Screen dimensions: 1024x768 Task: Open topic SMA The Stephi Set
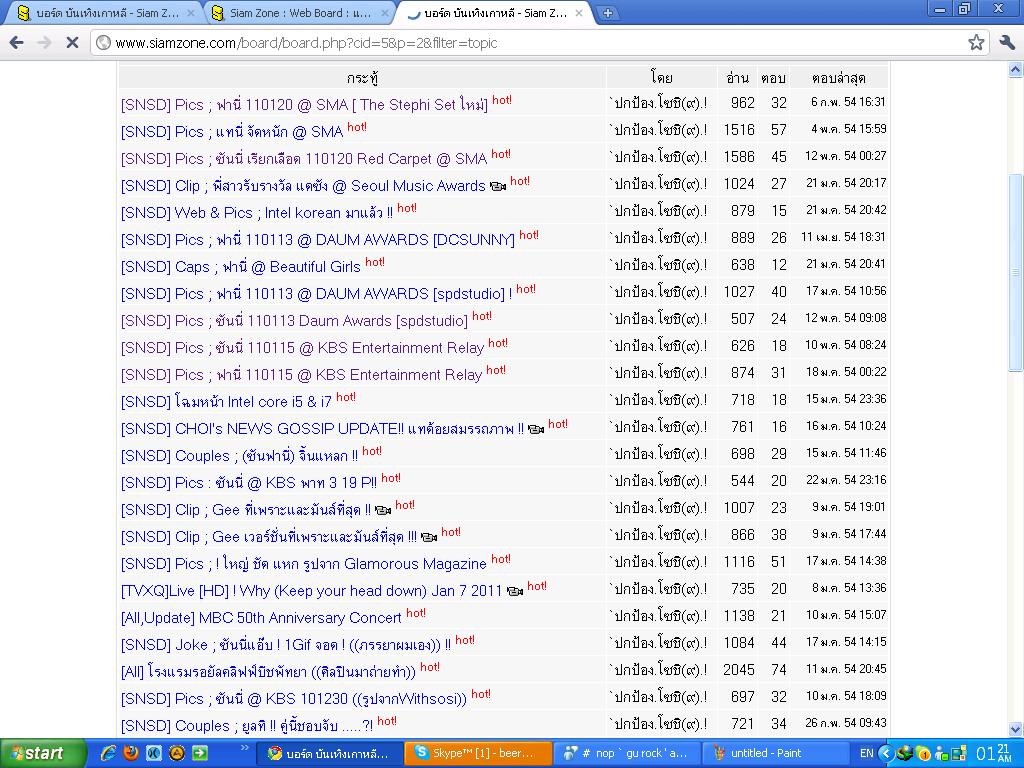tap(304, 104)
